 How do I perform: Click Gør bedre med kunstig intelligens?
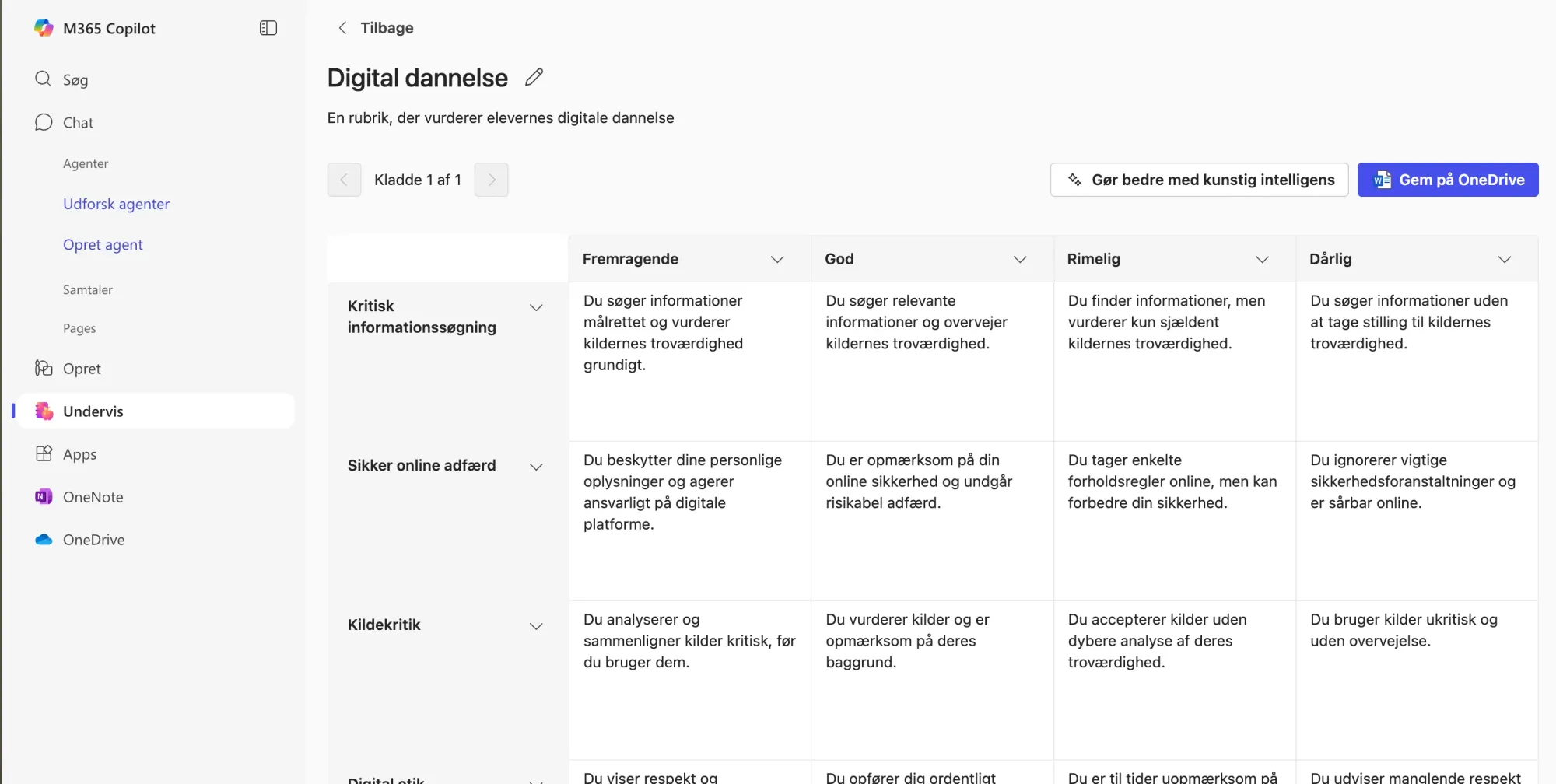click(x=1199, y=180)
